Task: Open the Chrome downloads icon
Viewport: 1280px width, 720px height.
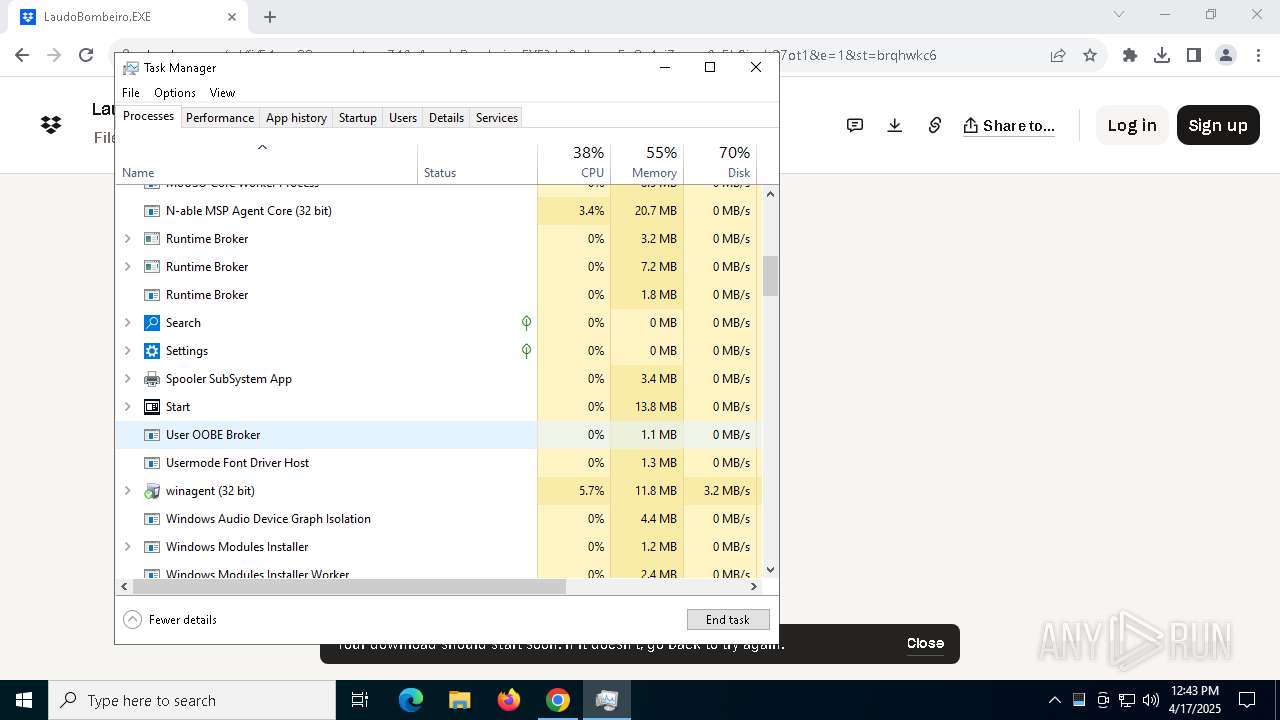Action: click(x=1162, y=55)
